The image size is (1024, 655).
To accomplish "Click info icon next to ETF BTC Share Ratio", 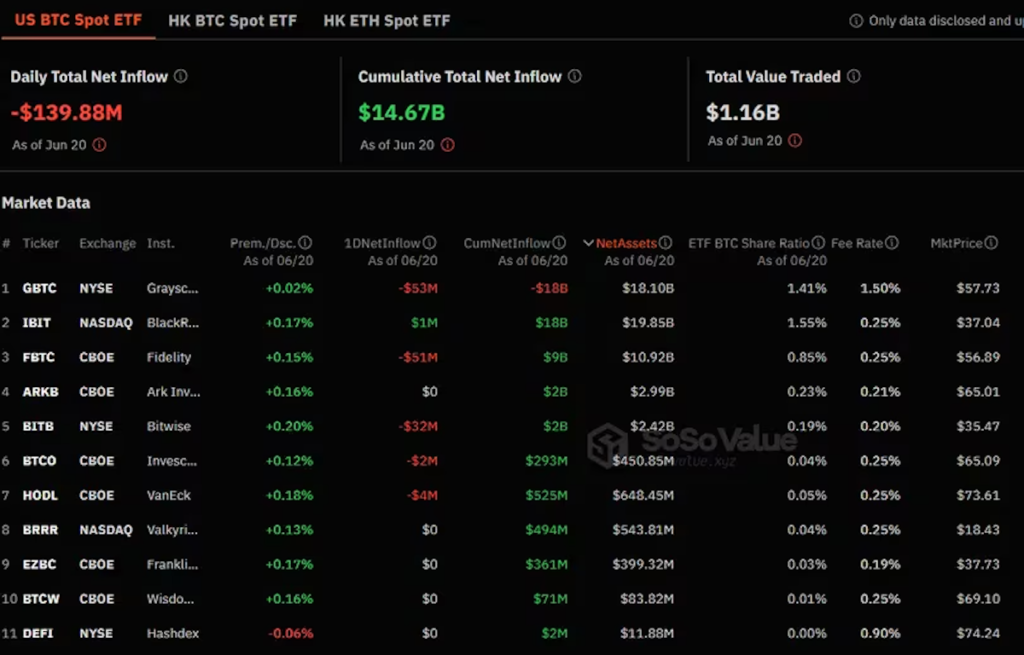I will [818, 243].
